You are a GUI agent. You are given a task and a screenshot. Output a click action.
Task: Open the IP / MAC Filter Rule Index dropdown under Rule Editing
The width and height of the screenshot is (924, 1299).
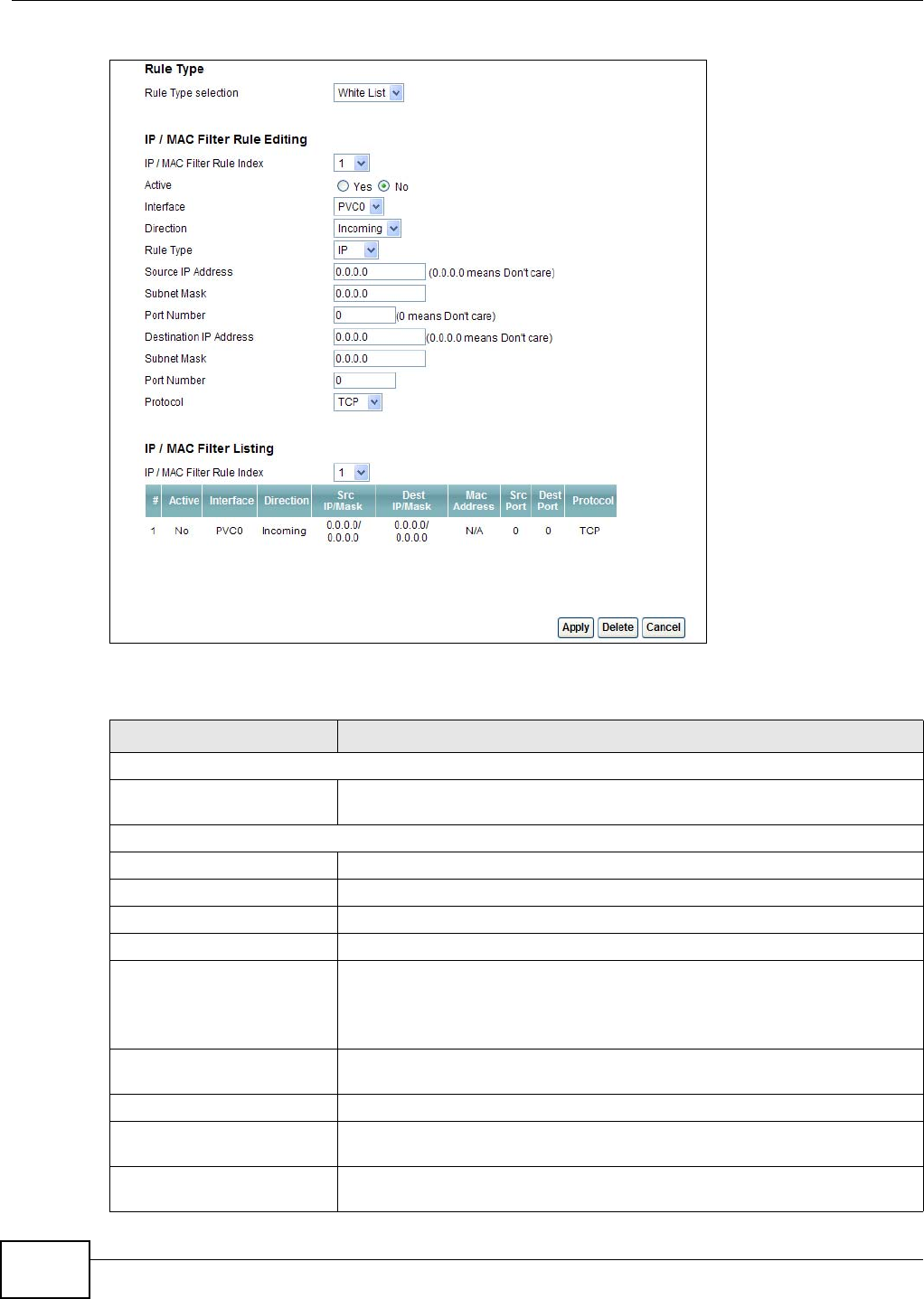(352, 164)
